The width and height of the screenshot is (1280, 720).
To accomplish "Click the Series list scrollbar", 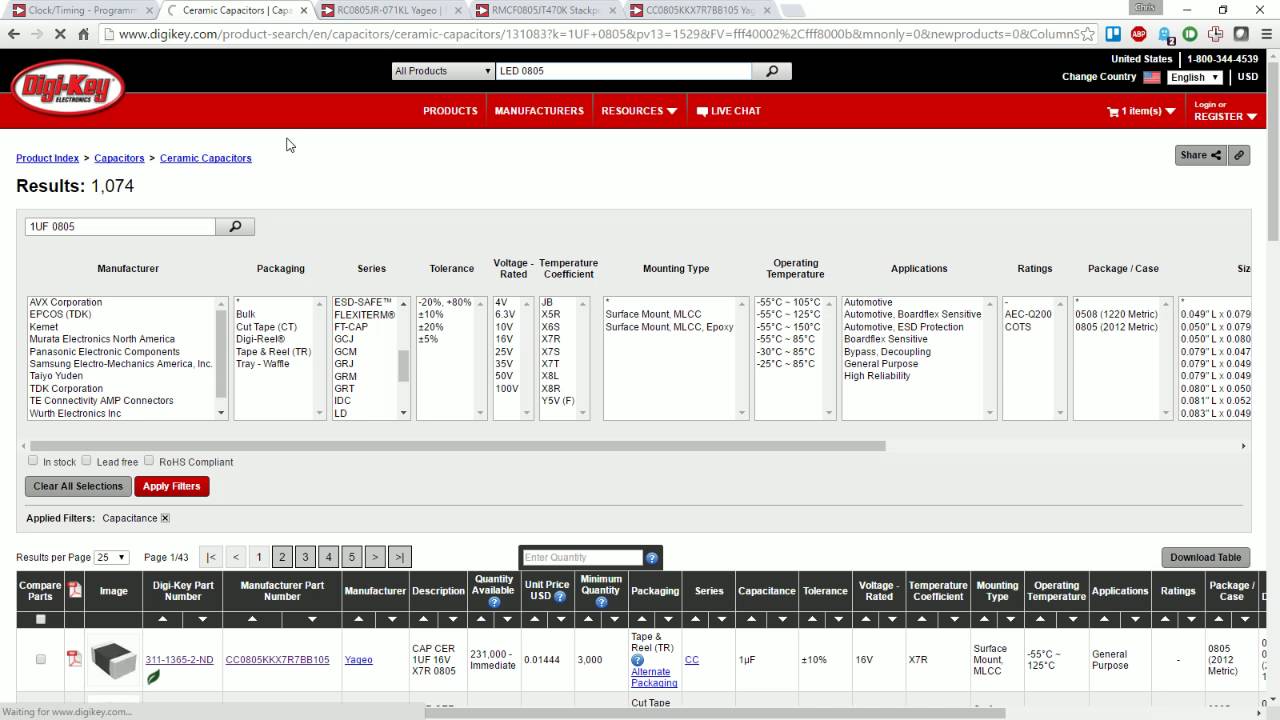I will [x=404, y=365].
